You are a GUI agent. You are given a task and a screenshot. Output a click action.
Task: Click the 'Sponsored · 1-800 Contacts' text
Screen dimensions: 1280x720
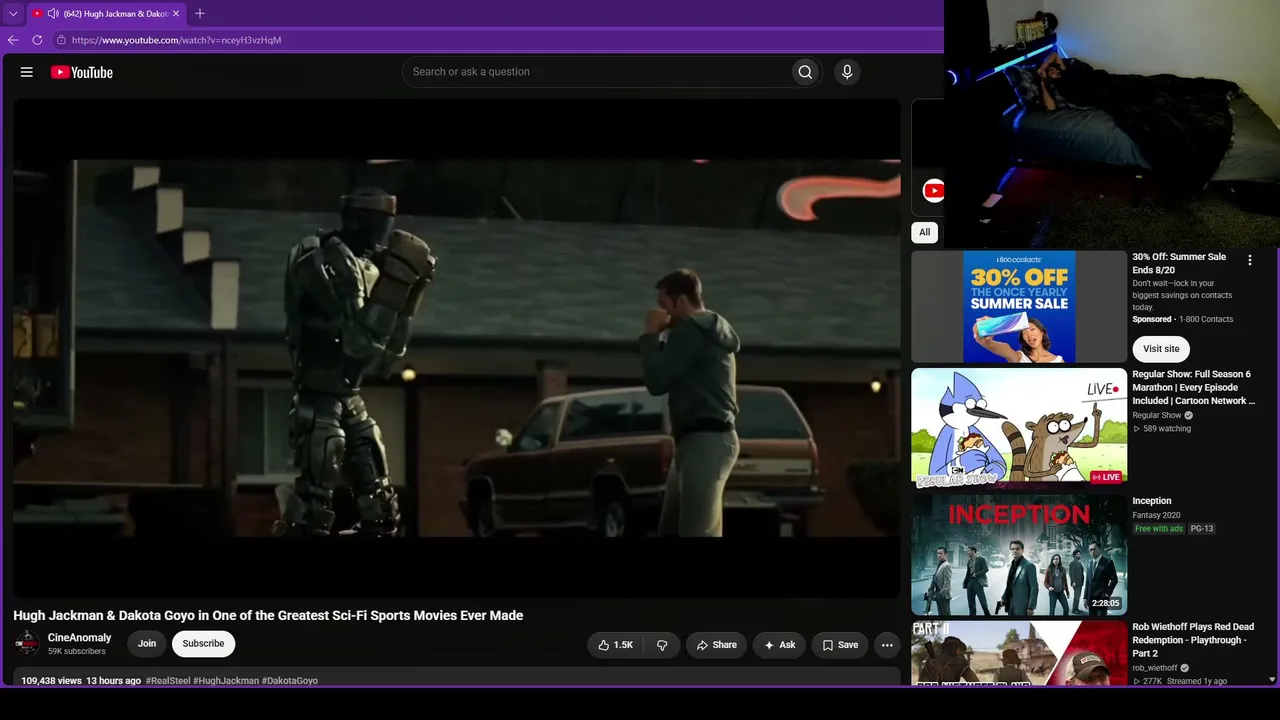[1183, 319]
